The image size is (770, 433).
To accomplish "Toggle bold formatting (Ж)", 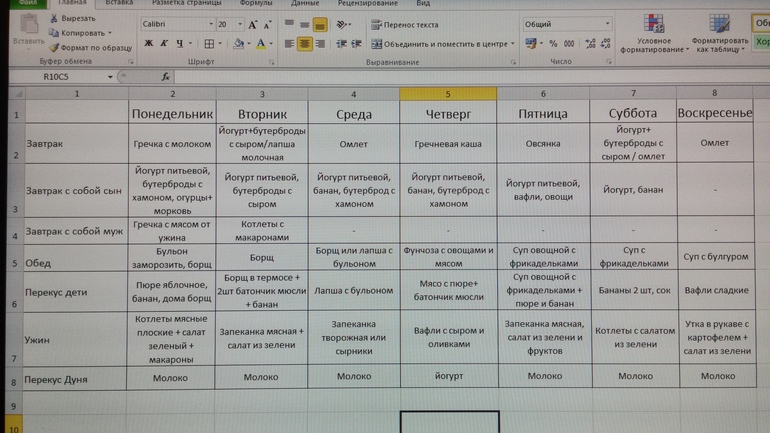I will tap(149, 44).
